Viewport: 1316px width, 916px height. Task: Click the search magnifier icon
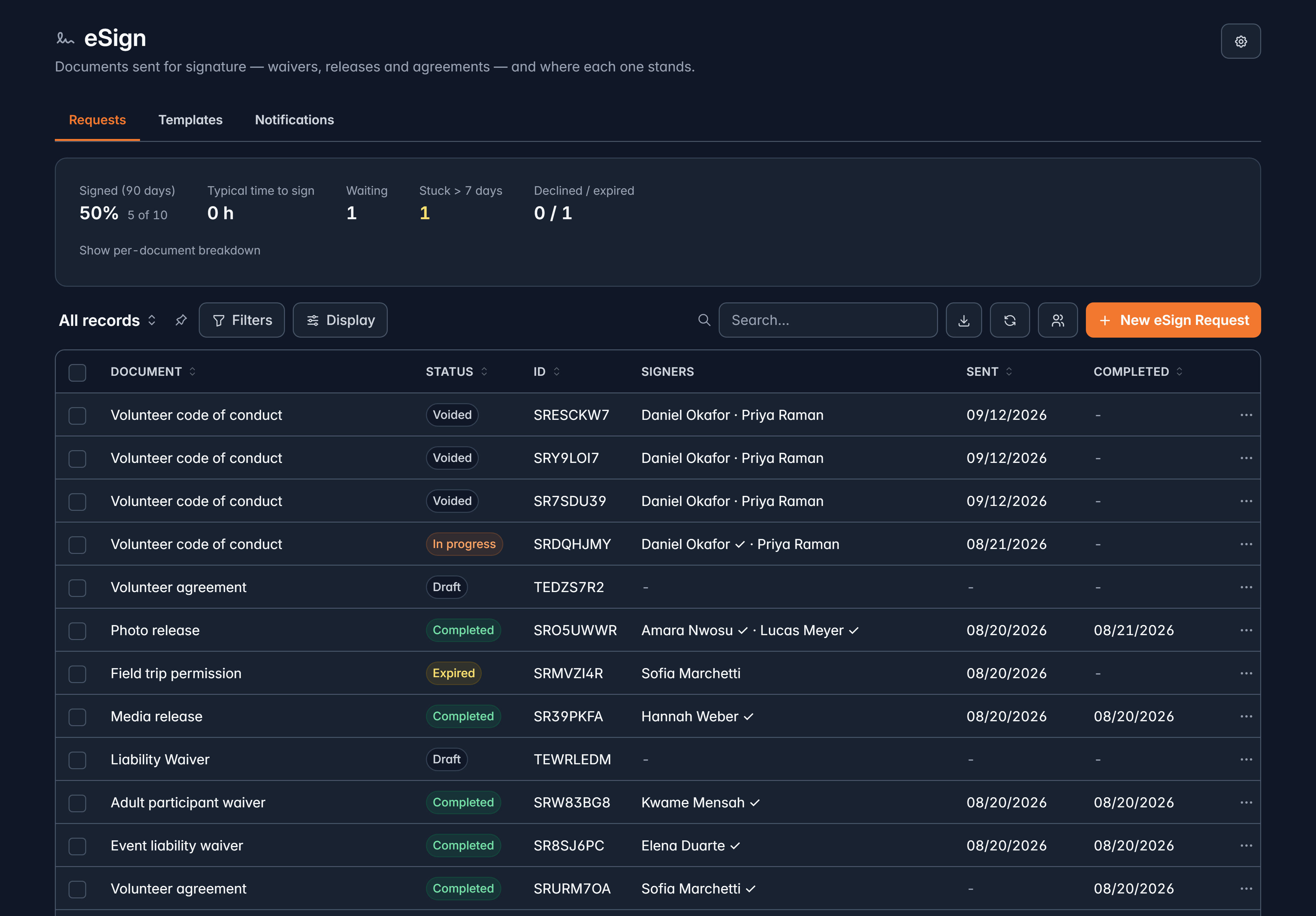(704, 320)
